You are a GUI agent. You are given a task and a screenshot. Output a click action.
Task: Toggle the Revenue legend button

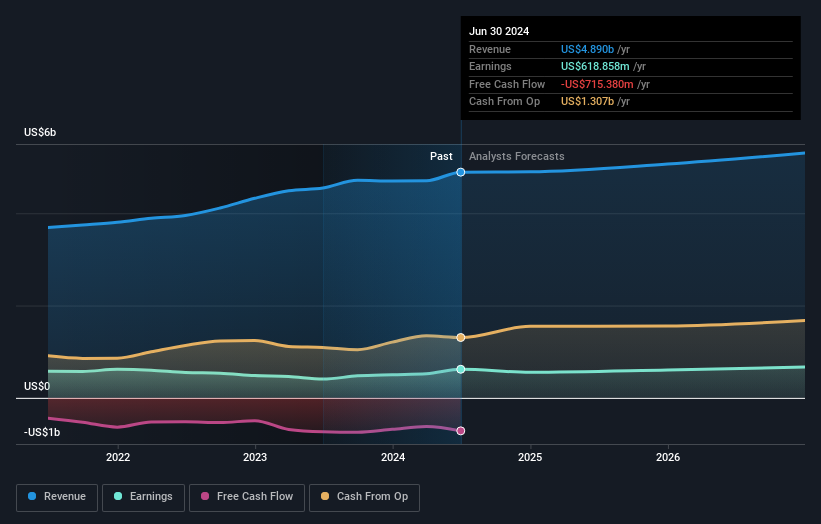57,497
